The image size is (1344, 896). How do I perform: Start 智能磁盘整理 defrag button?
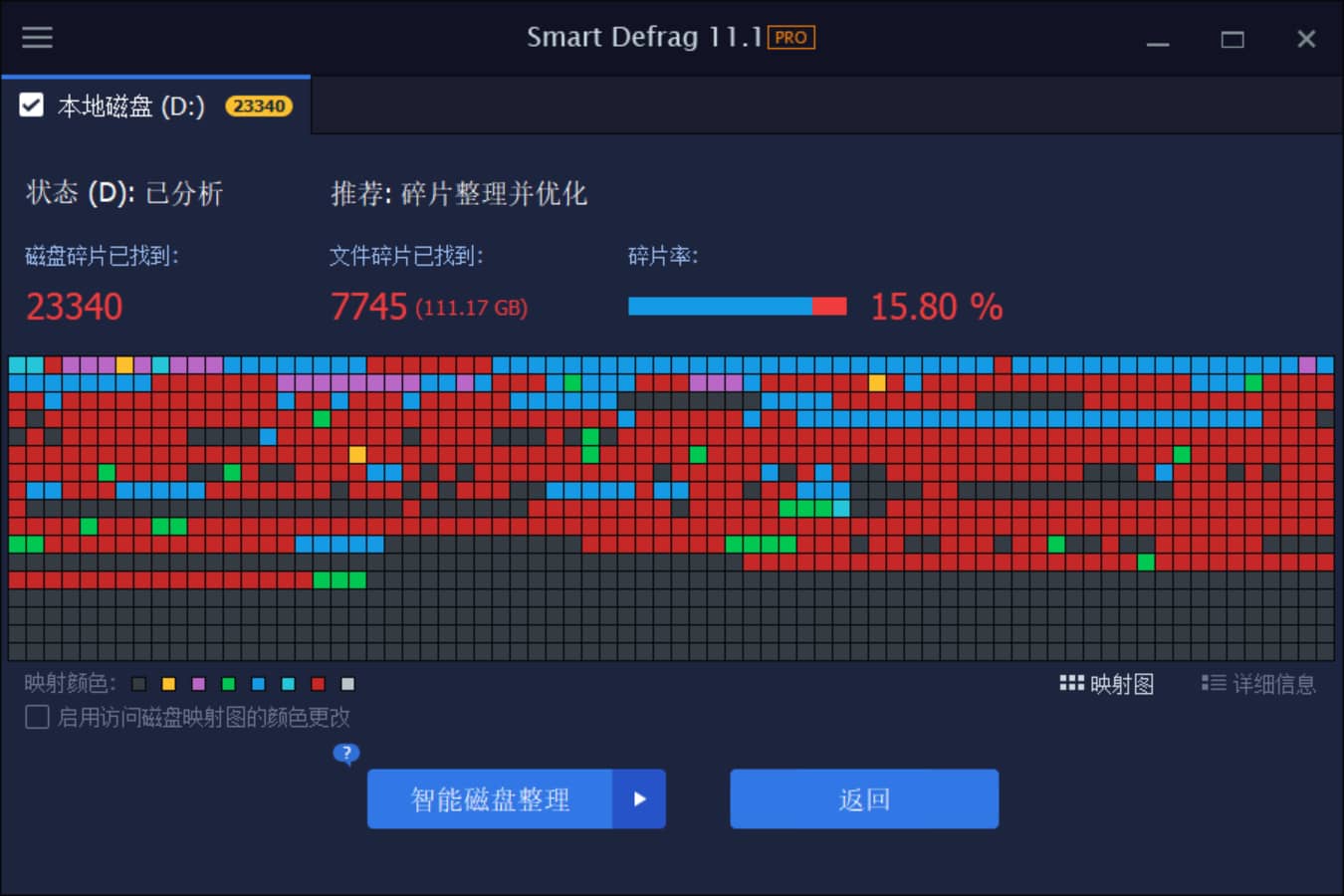[490, 798]
